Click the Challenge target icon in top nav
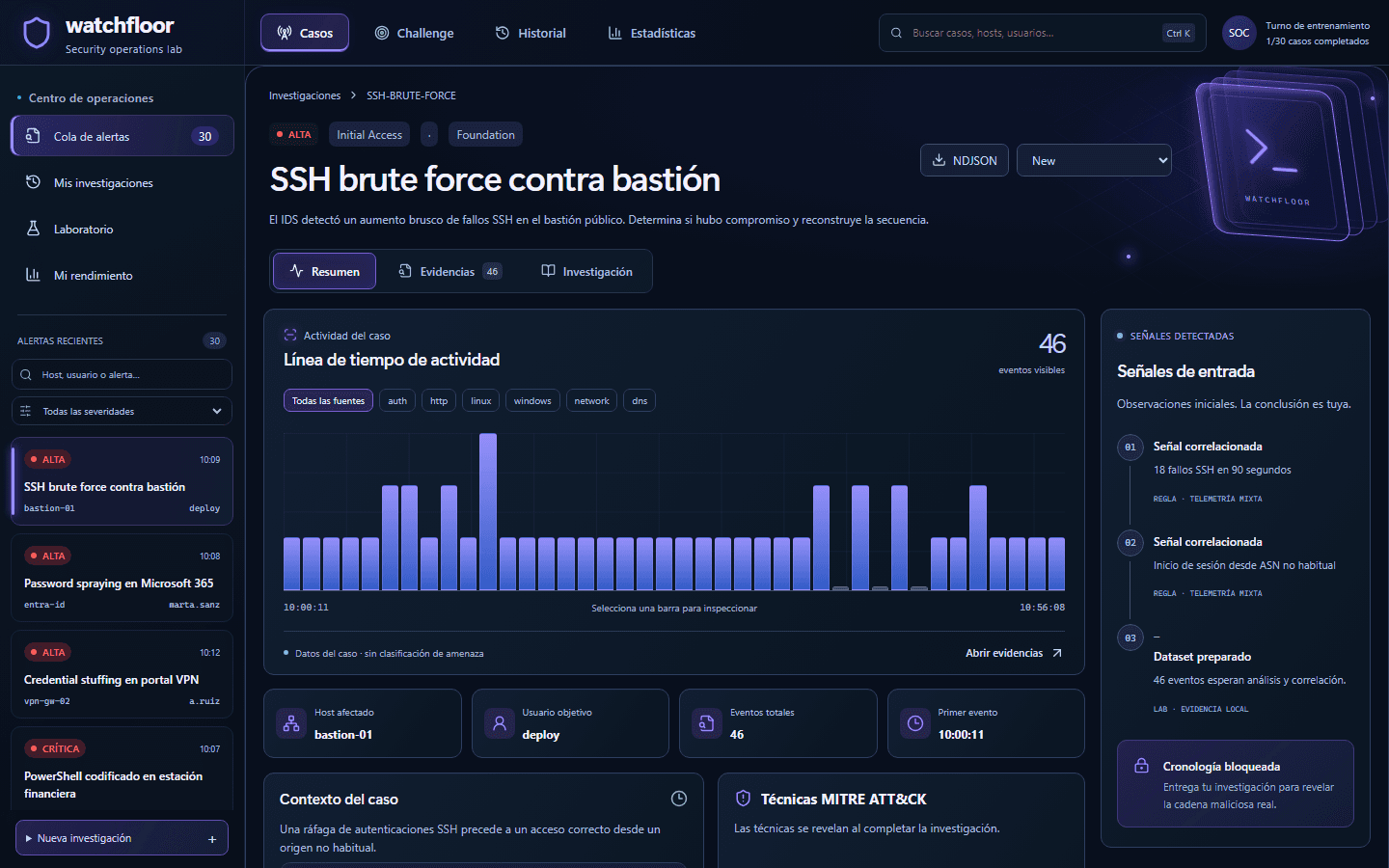This screenshot has height=868, width=1389. (x=382, y=33)
